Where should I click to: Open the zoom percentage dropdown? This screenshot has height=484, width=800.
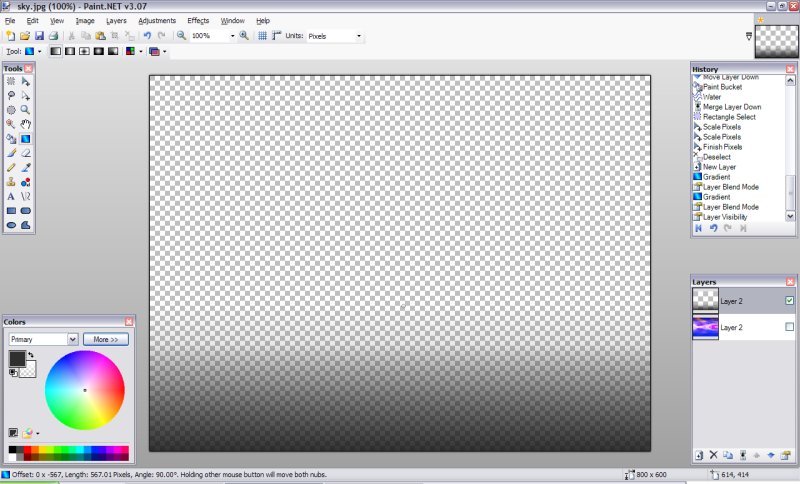pyautogui.click(x=233, y=36)
